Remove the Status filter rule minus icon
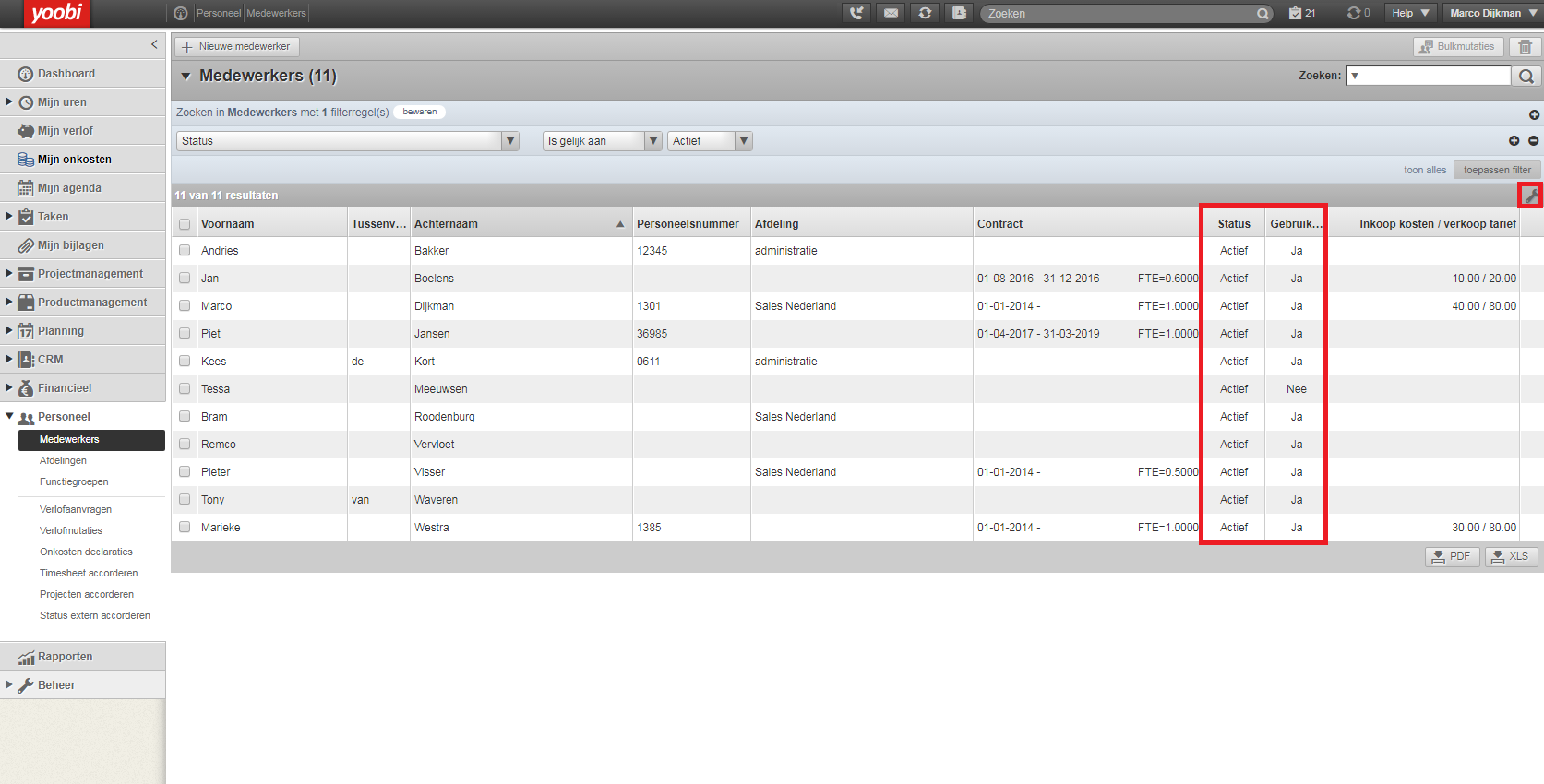 [x=1533, y=141]
